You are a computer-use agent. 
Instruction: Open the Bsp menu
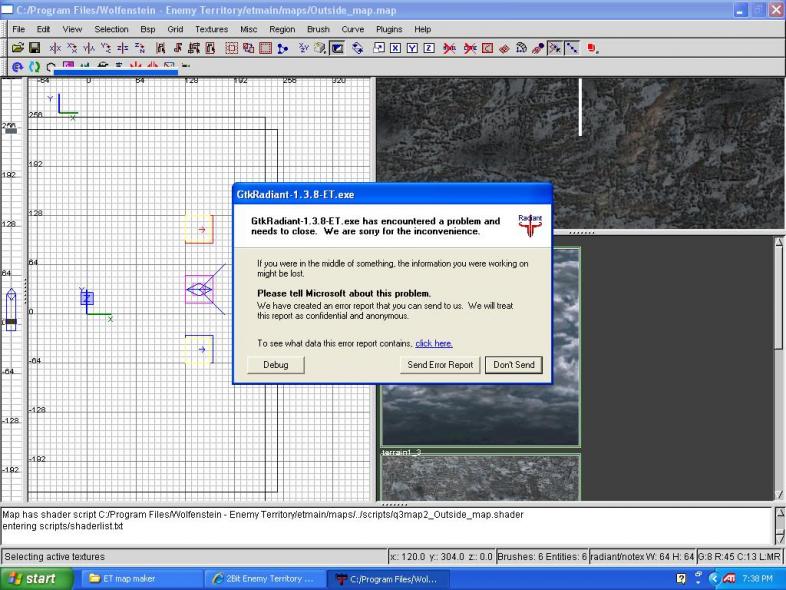(x=147, y=30)
